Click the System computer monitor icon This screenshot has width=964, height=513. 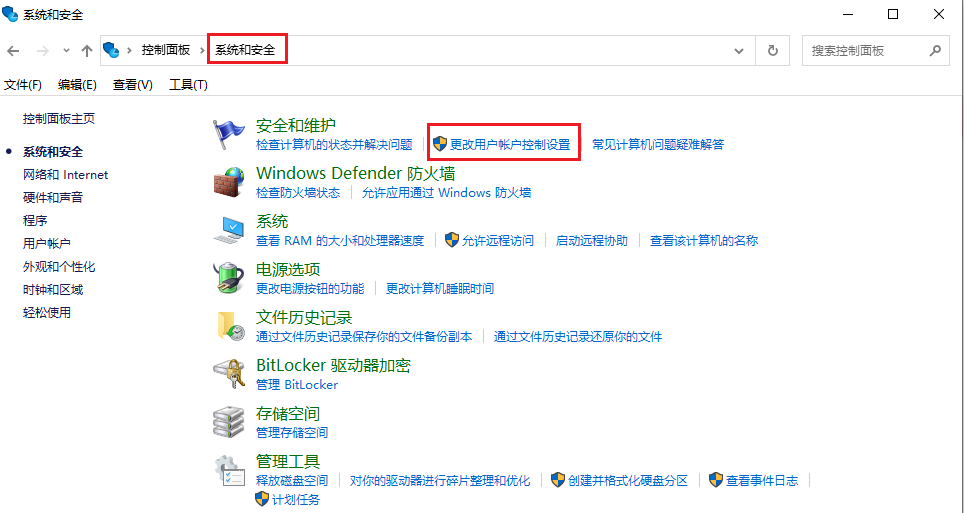coord(229,230)
